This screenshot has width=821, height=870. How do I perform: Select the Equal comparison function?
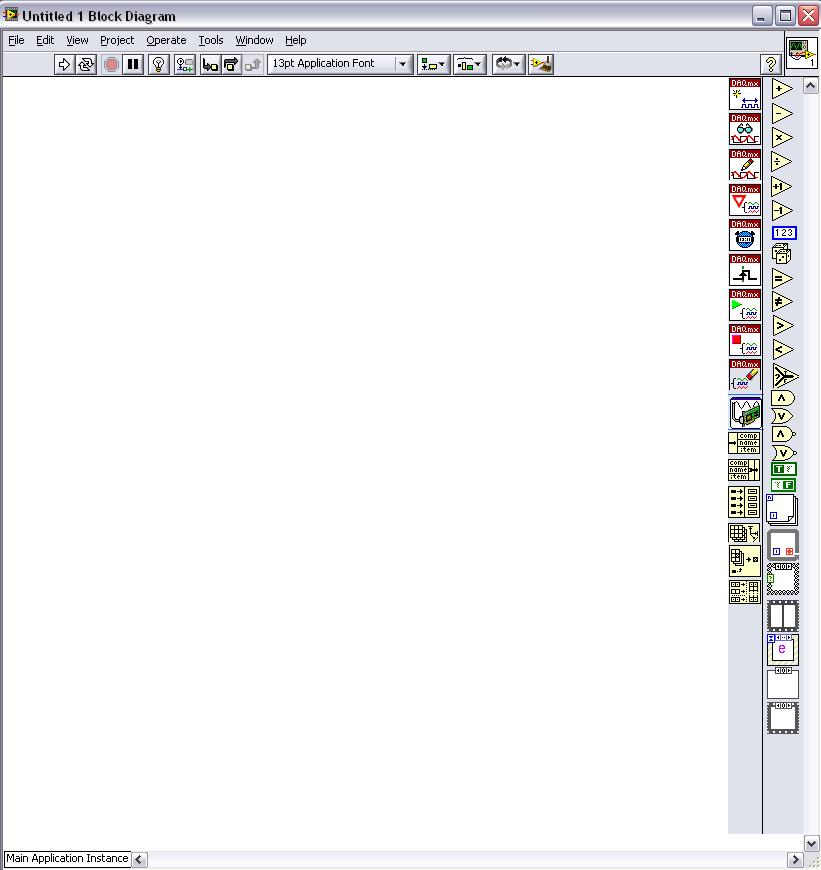point(783,279)
